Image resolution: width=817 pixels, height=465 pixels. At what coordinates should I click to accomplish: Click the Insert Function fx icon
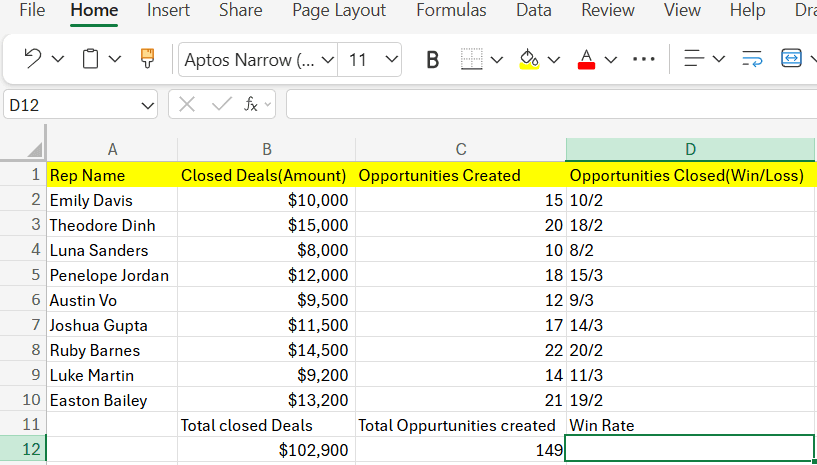point(251,105)
